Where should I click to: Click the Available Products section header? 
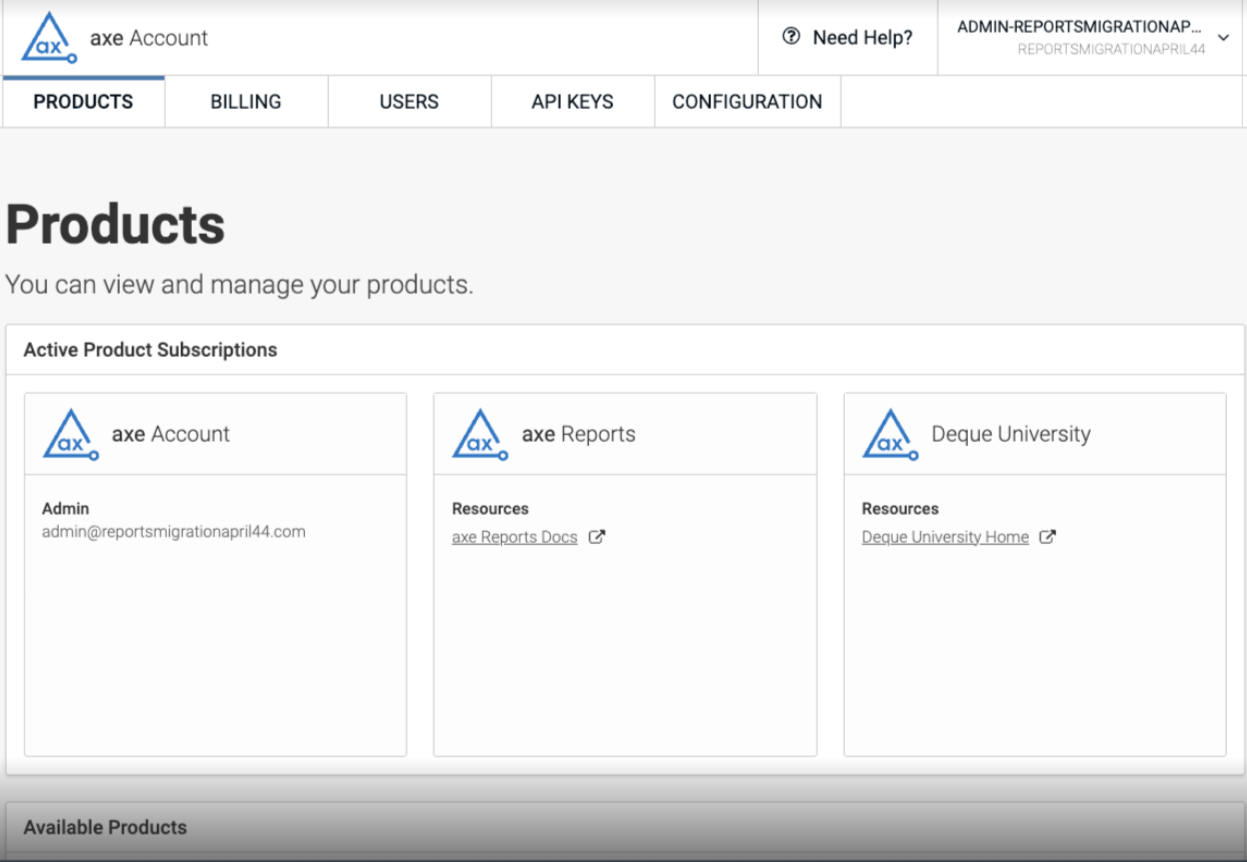coord(105,827)
